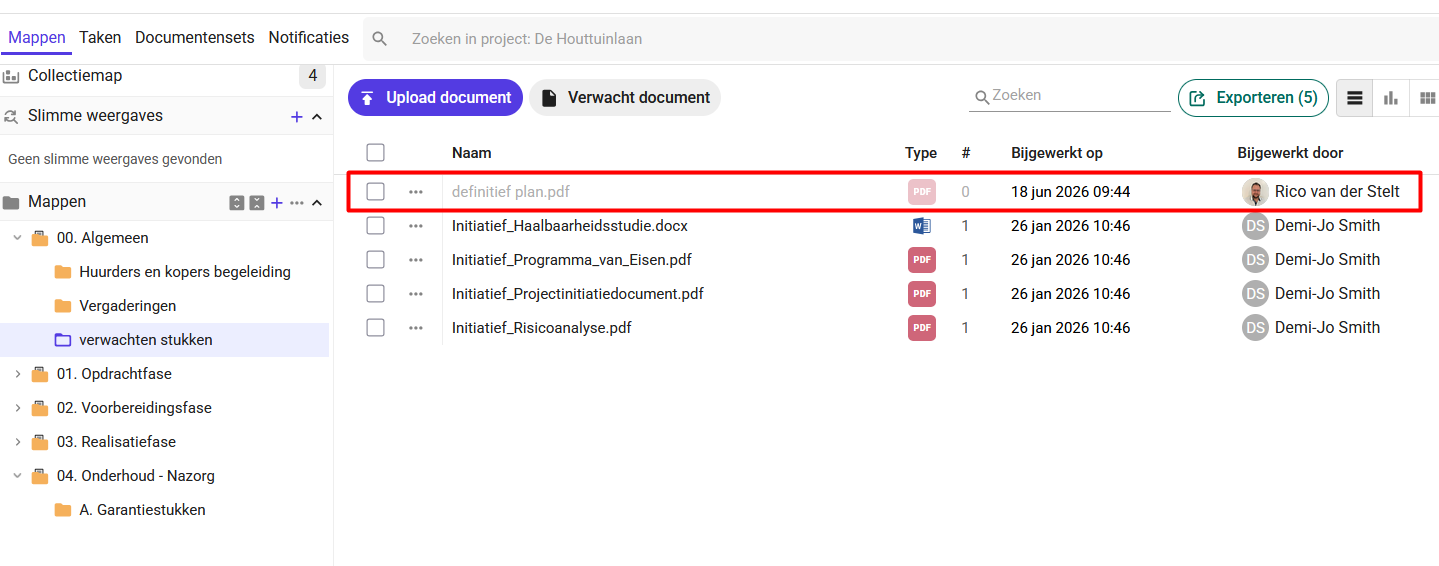1439x566 pixels.
Task: Collapse the 04. Onderhoud - Nazorg folder
Action: [17, 476]
